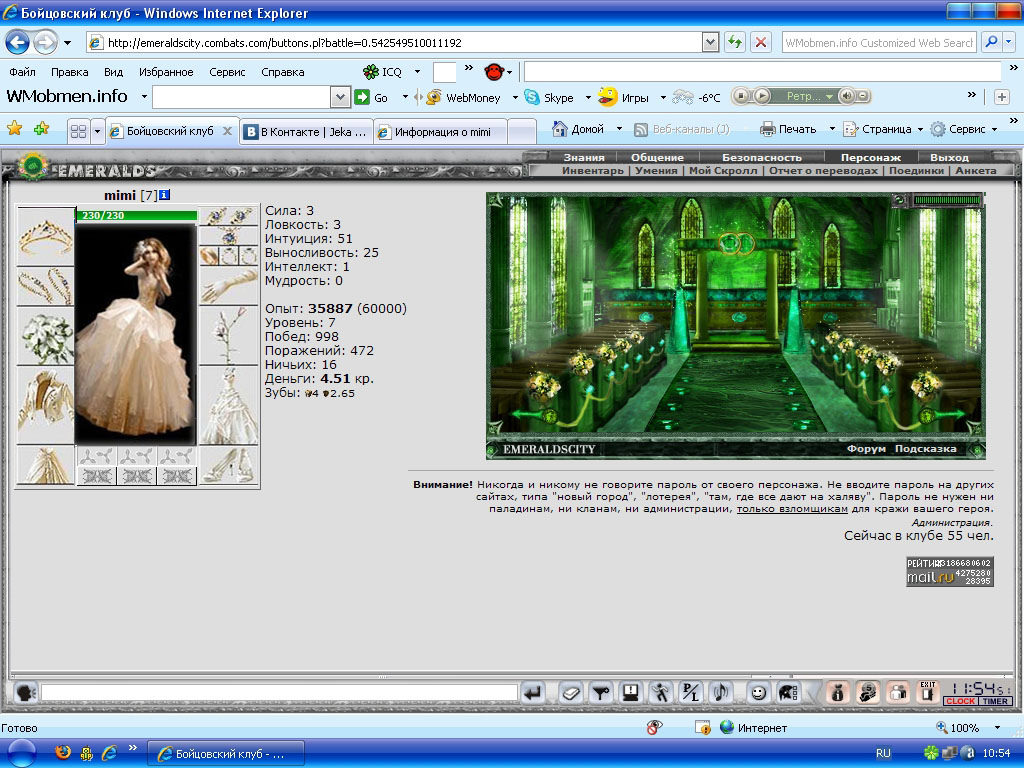1024x768 pixels.
Task: Click the EXIT door icon
Action: coord(928,691)
